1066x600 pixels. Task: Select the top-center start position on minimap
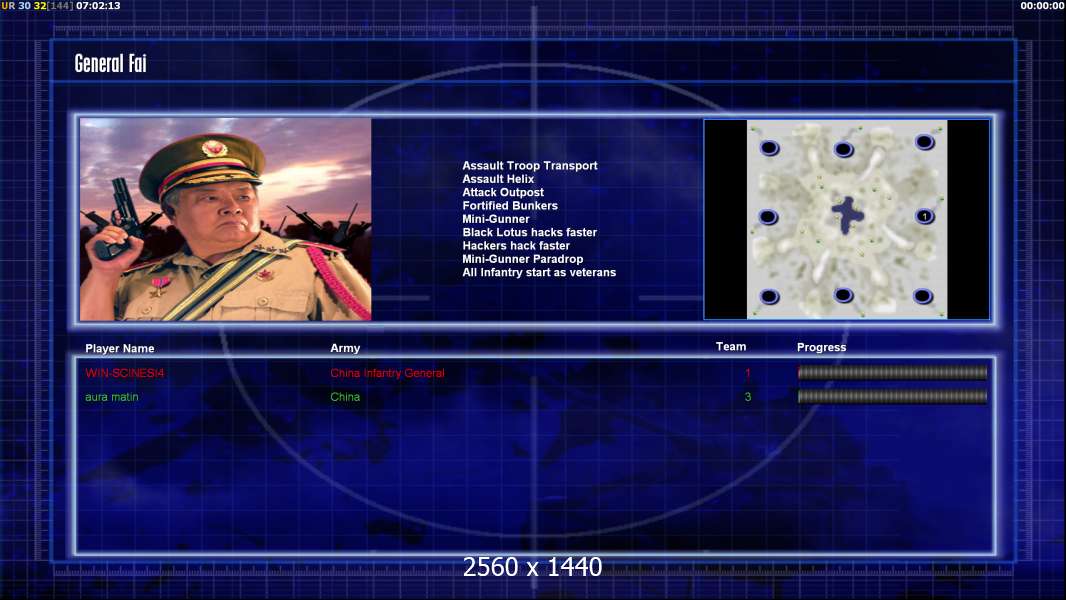coord(843,149)
